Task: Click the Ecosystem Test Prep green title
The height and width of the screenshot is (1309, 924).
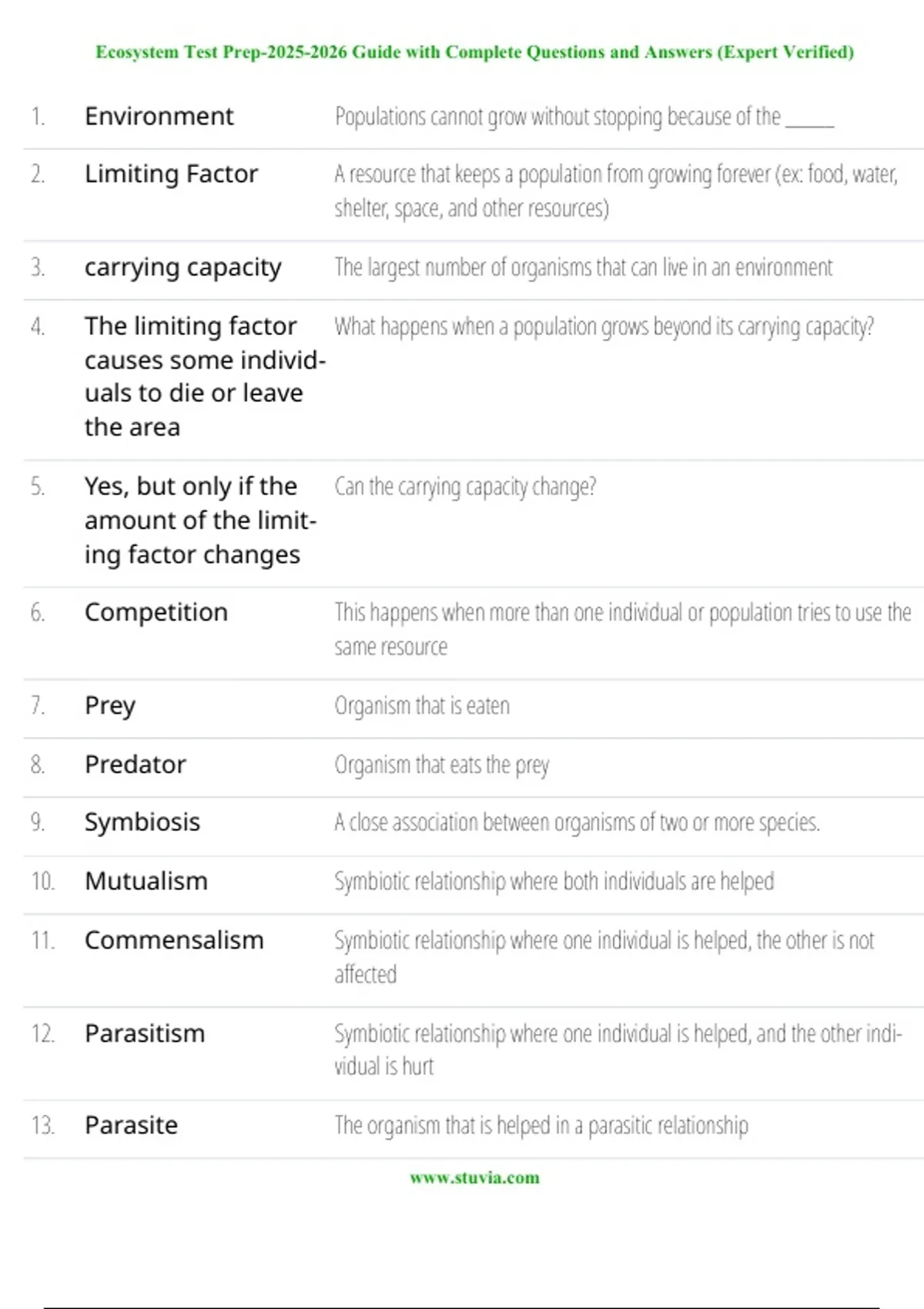Action: 474,52
